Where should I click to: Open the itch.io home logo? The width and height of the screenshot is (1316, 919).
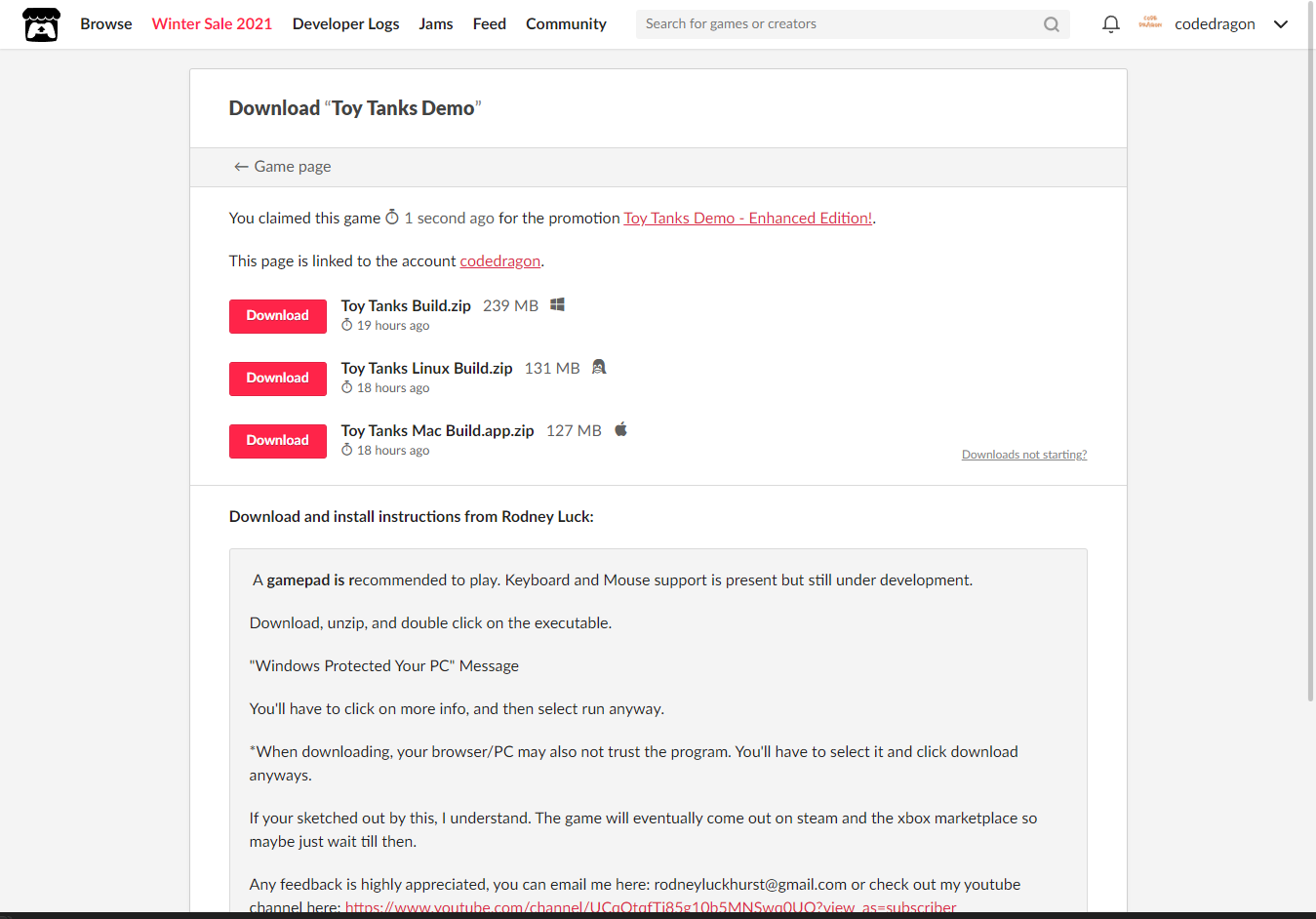41,24
